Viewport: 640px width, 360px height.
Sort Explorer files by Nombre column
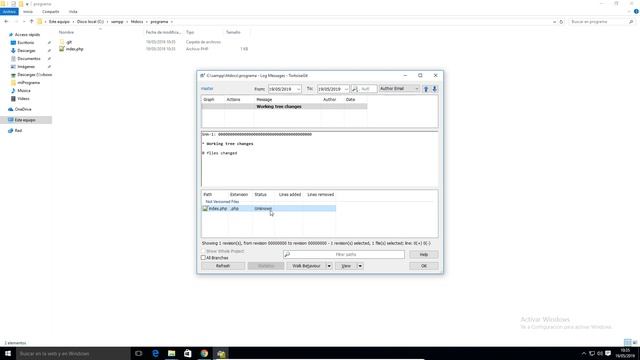pos(66,32)
